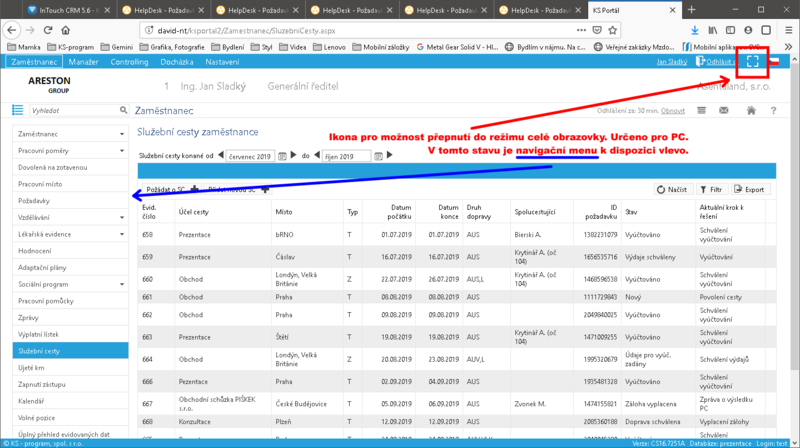This screenshot has height=448, width=800.
Task: Expand the Vzdělávání sidebar submenu
Action: 122,217
